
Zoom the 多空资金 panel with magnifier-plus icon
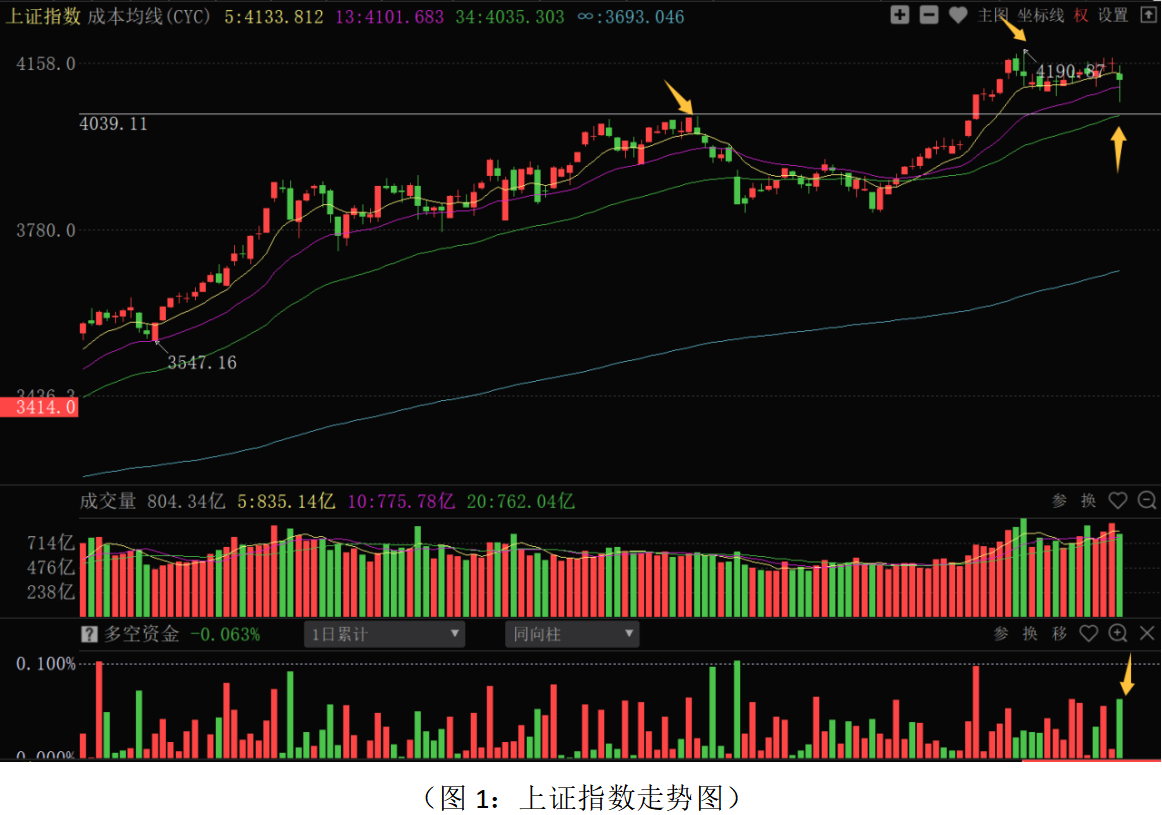[x=1118, y=633]
